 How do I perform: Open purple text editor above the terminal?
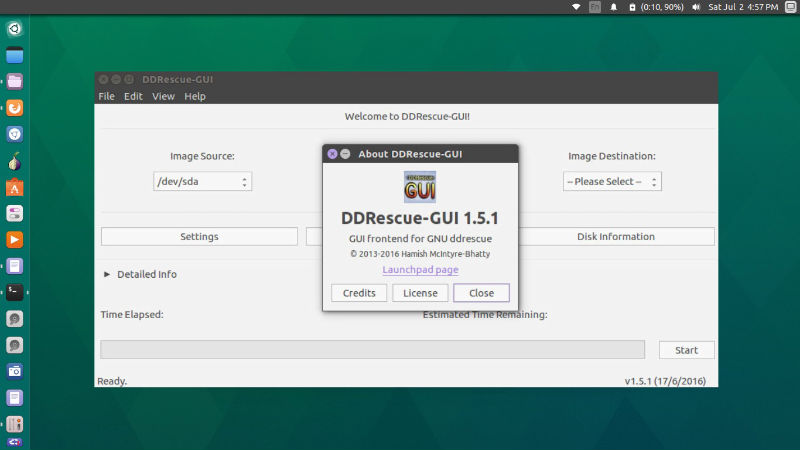[x=14, y=266]
